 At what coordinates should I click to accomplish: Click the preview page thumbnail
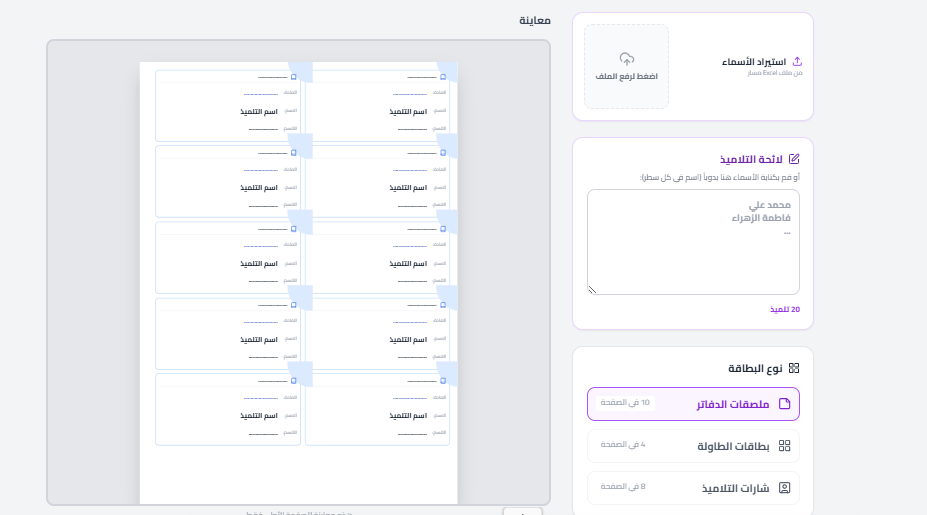click(299, 283)
